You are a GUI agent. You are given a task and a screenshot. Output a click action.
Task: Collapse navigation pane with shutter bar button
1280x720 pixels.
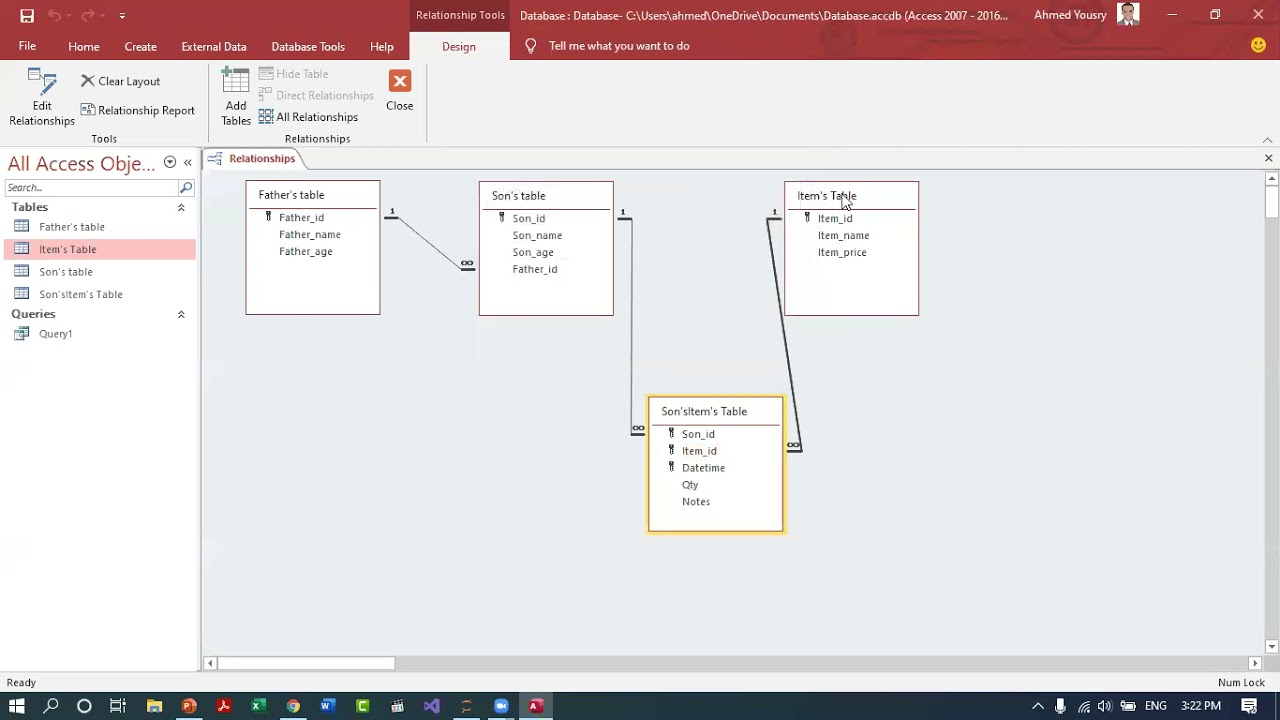(x=187, y=162)
